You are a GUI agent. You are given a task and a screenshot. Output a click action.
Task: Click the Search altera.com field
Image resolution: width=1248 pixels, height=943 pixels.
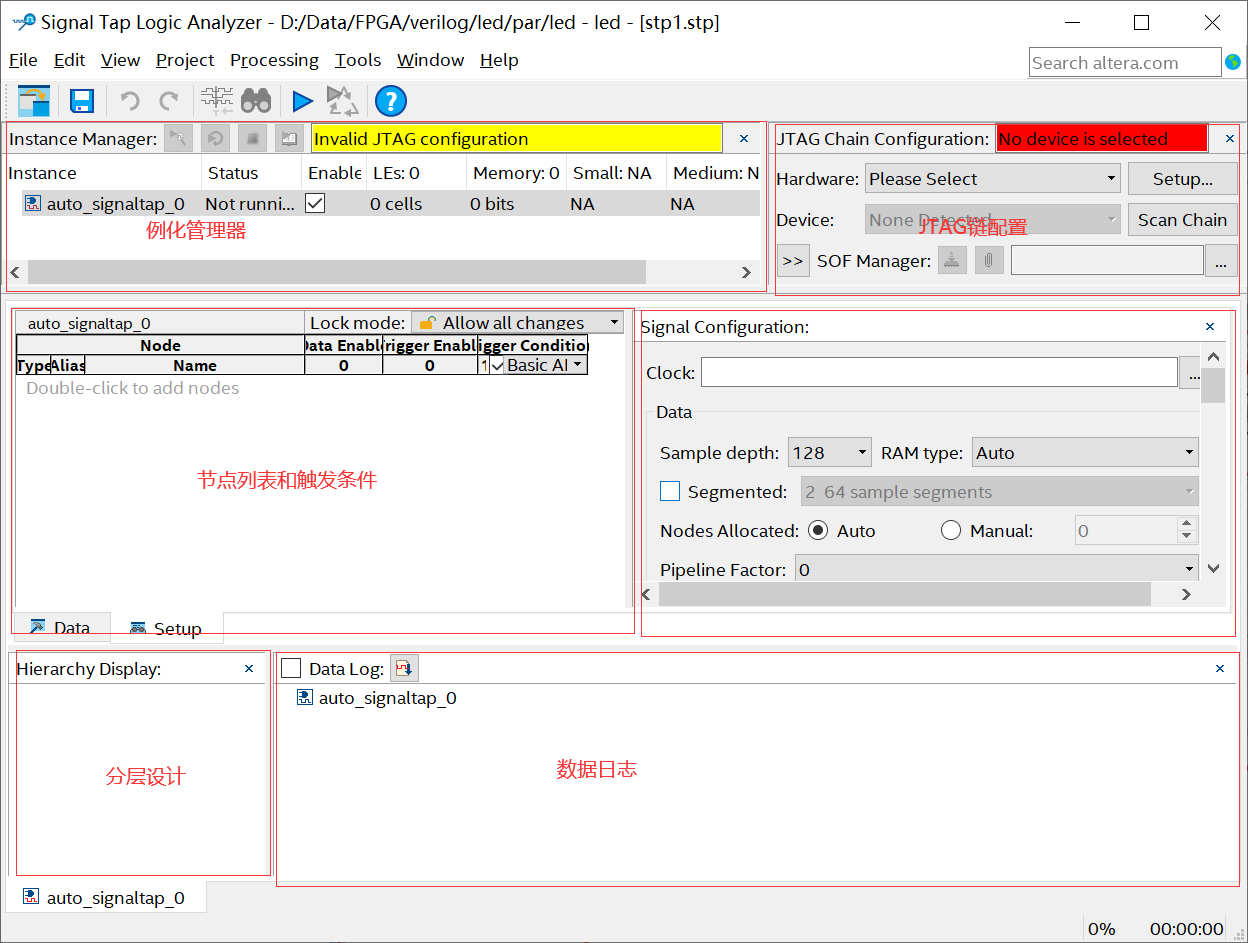(1125, 62)
